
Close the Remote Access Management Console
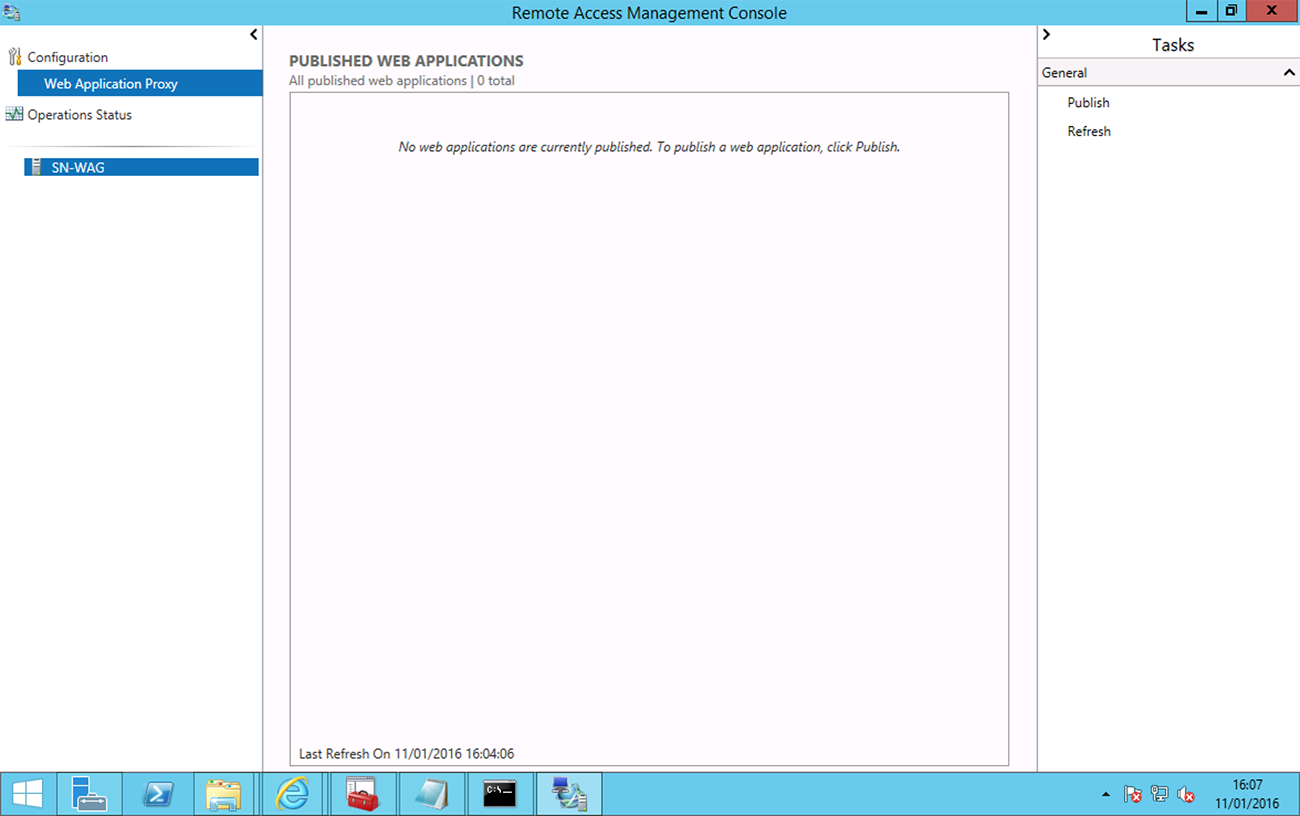point(1271,11)
